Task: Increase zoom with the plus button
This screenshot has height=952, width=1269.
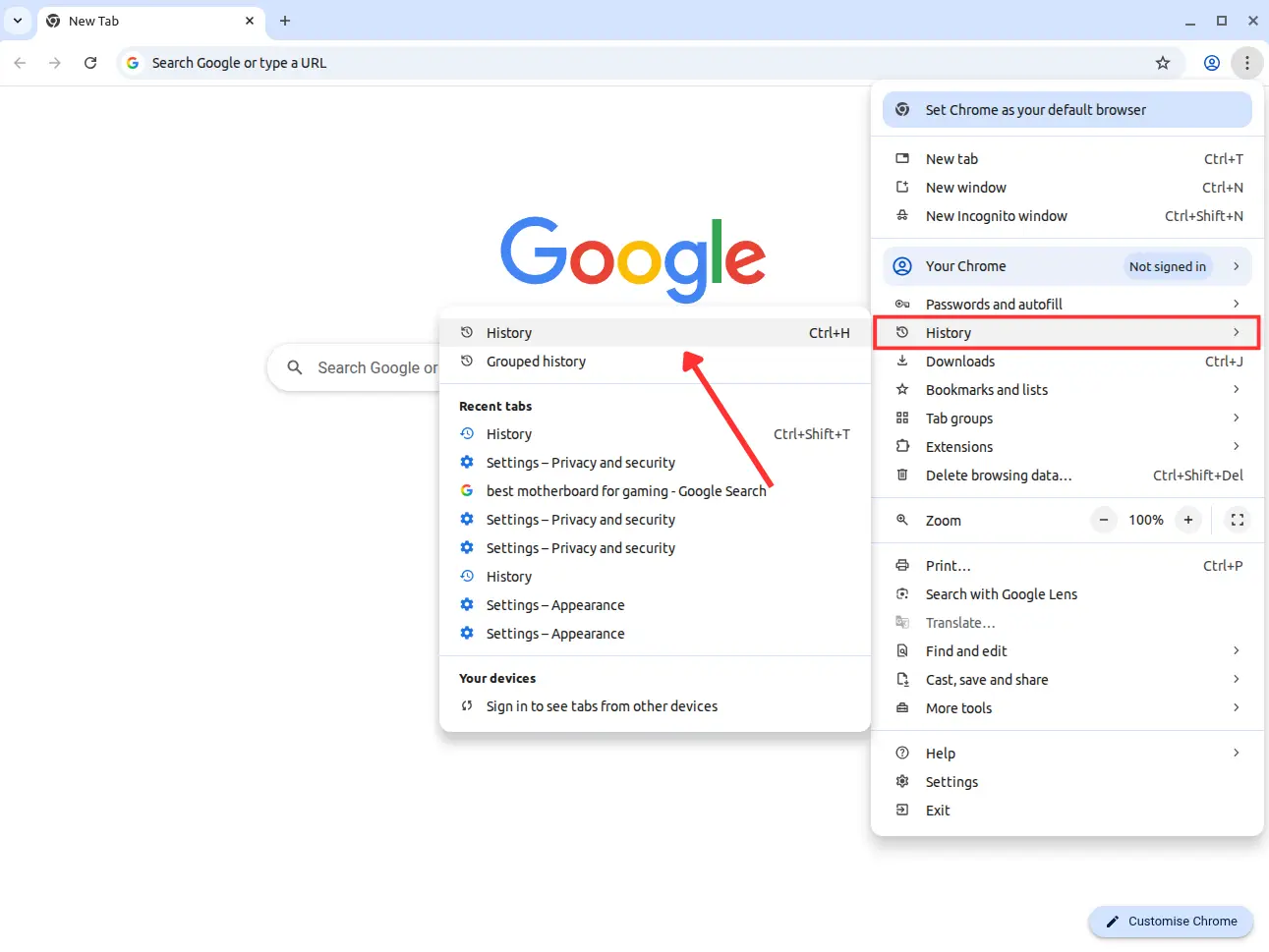Action: 1188,521
